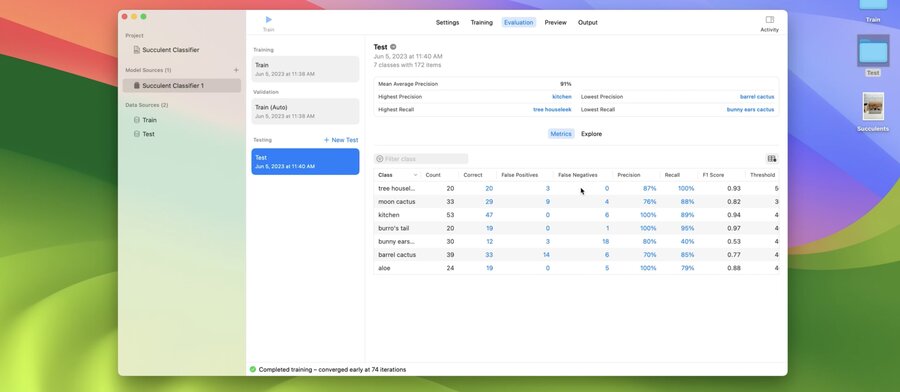The image size is (900, 392).
Task: Select the tree houseleek class row name
Action: point(396,188)
